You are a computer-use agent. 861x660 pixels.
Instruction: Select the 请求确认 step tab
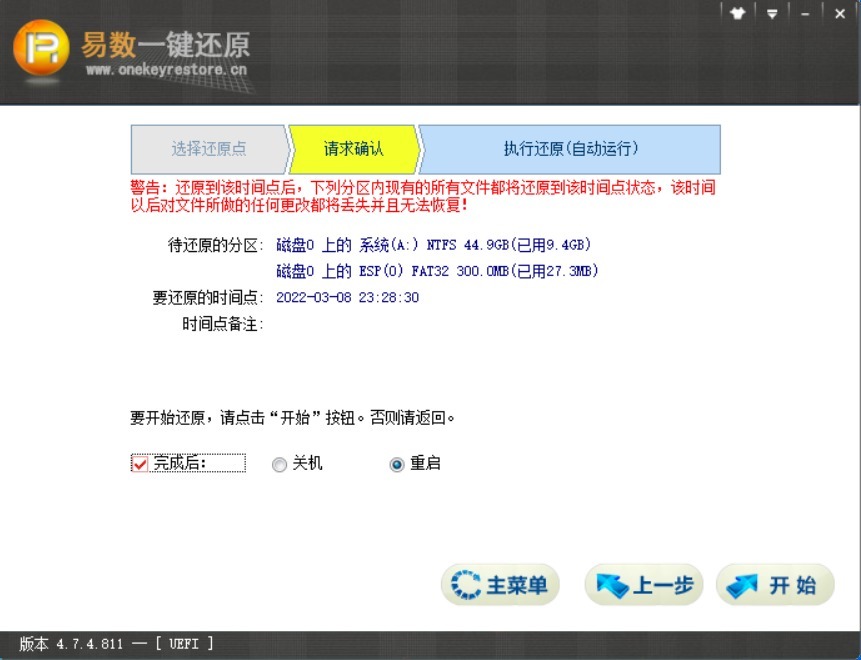(x=353, y=149)
